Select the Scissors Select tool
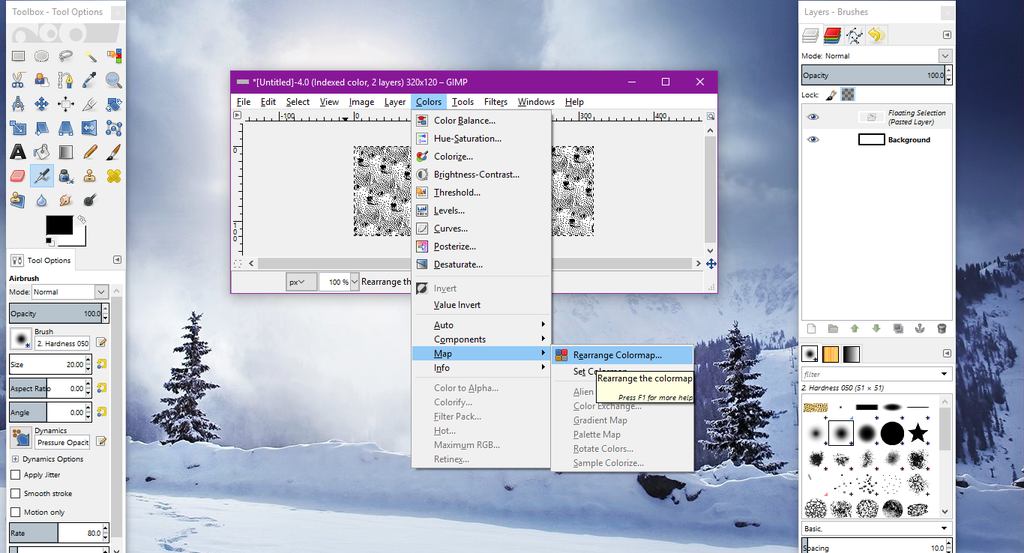The image size is (1024, 553). (18, 80)
